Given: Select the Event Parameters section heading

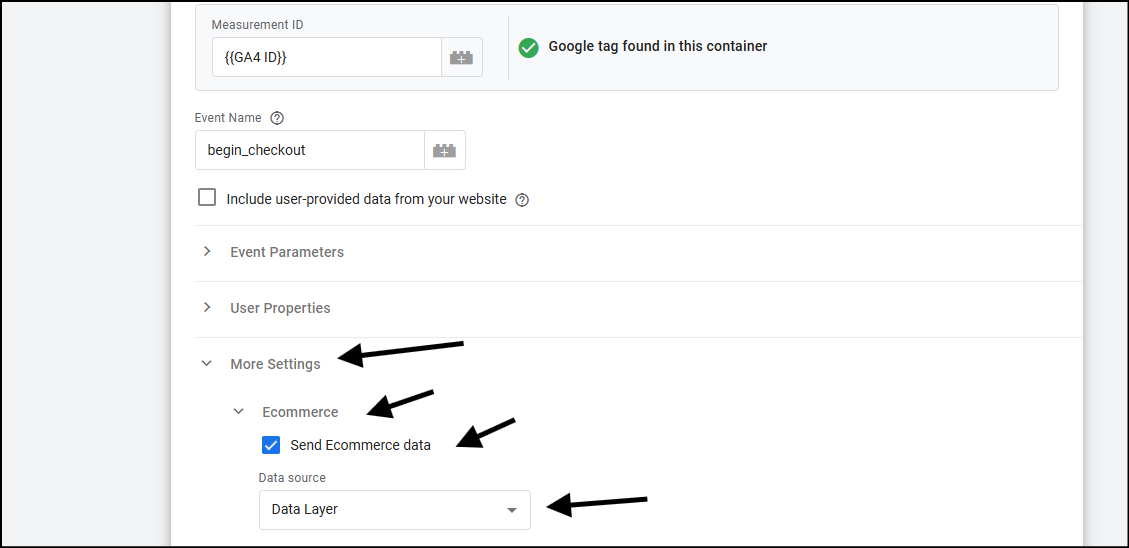Looking at the screenshot, I should click(287, 252).
